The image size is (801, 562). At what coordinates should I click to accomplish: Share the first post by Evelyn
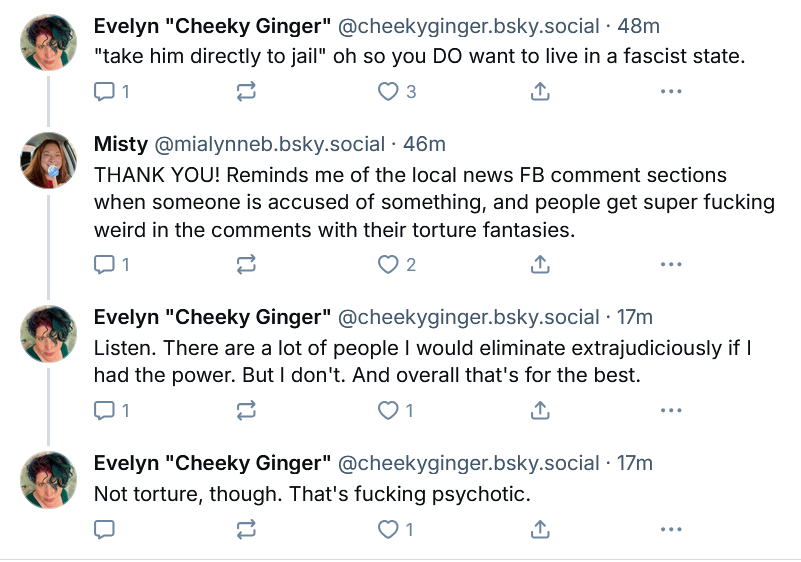point(539,92)
